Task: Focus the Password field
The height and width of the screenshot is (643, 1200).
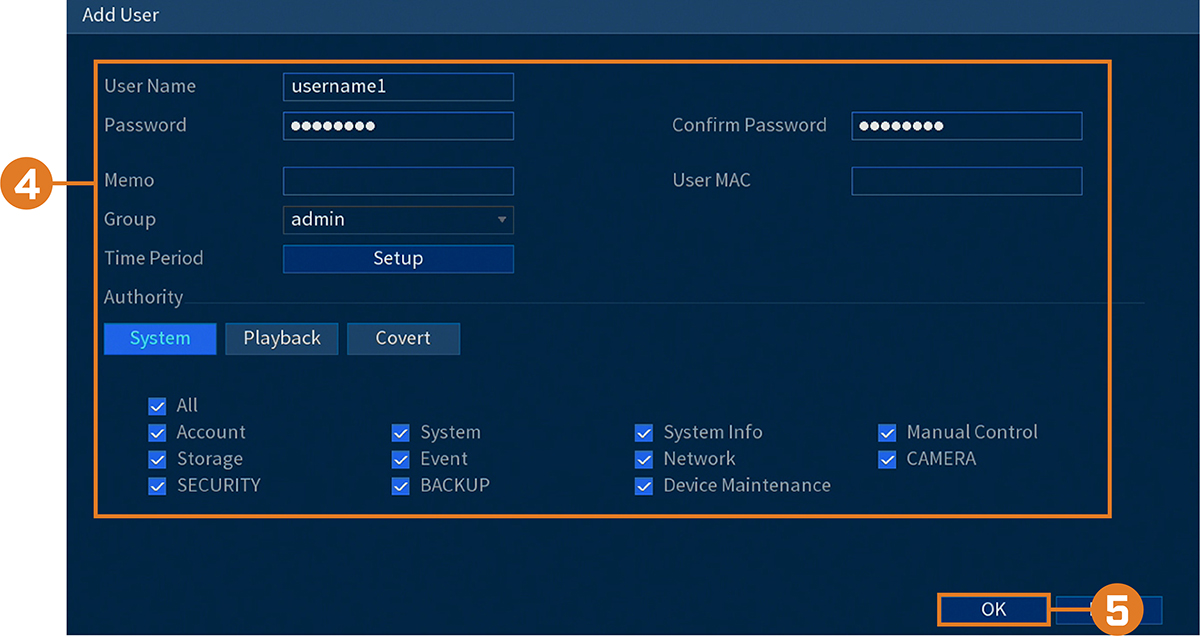Action: click(x=398, y=126)
